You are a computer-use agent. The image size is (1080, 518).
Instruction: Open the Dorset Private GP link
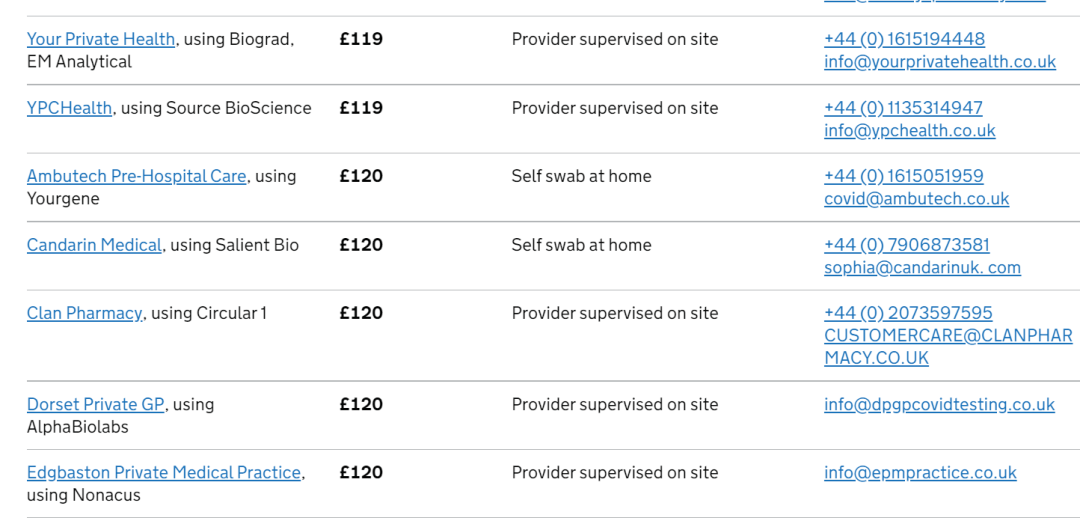pos(96,404)
